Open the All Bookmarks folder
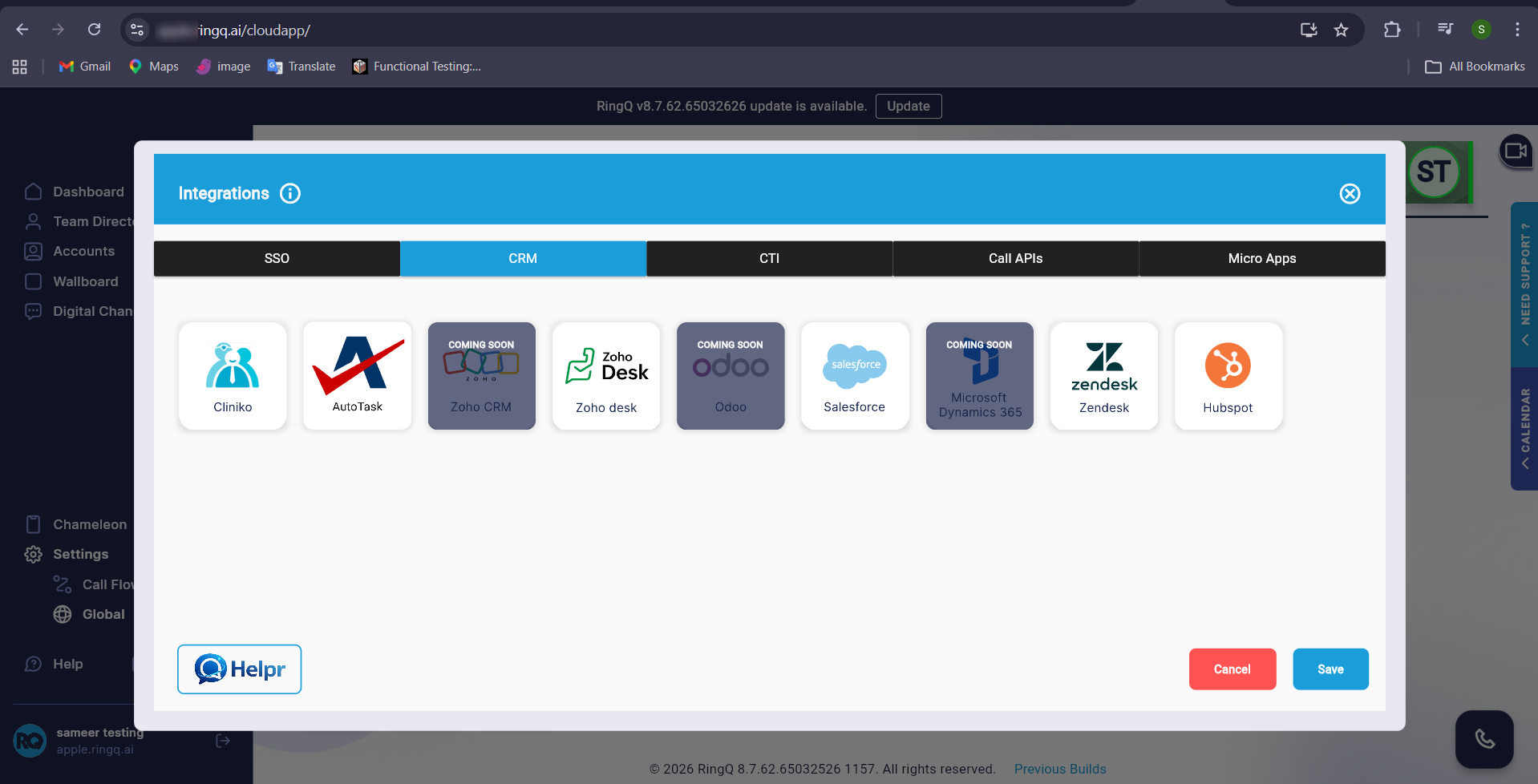The height and width of the screenshot is (784, 1538). point(1475,67)
